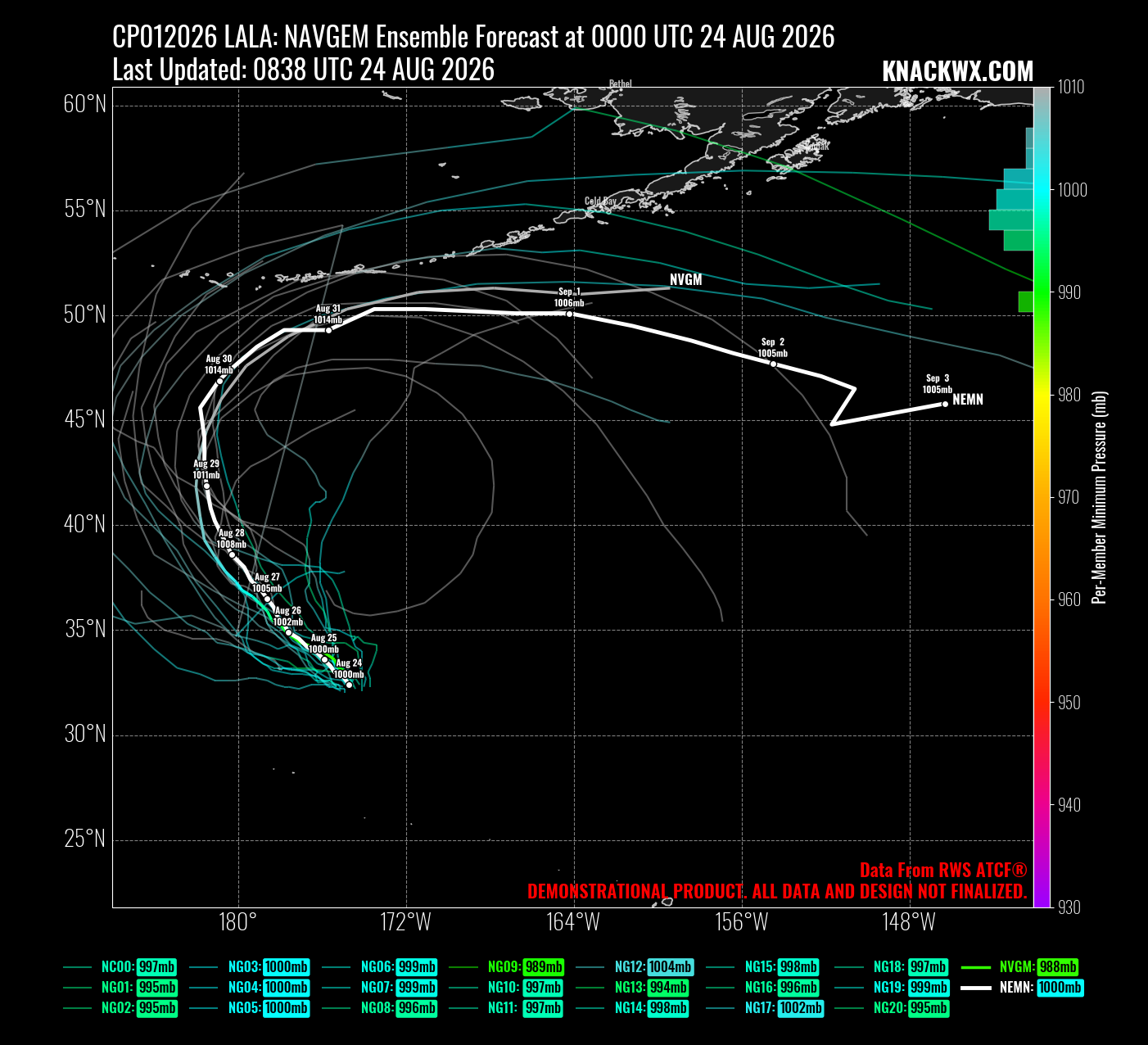Select the NG13 994mb legend entry
This screenshot has height=1045, width=1148.
(633, 988)
